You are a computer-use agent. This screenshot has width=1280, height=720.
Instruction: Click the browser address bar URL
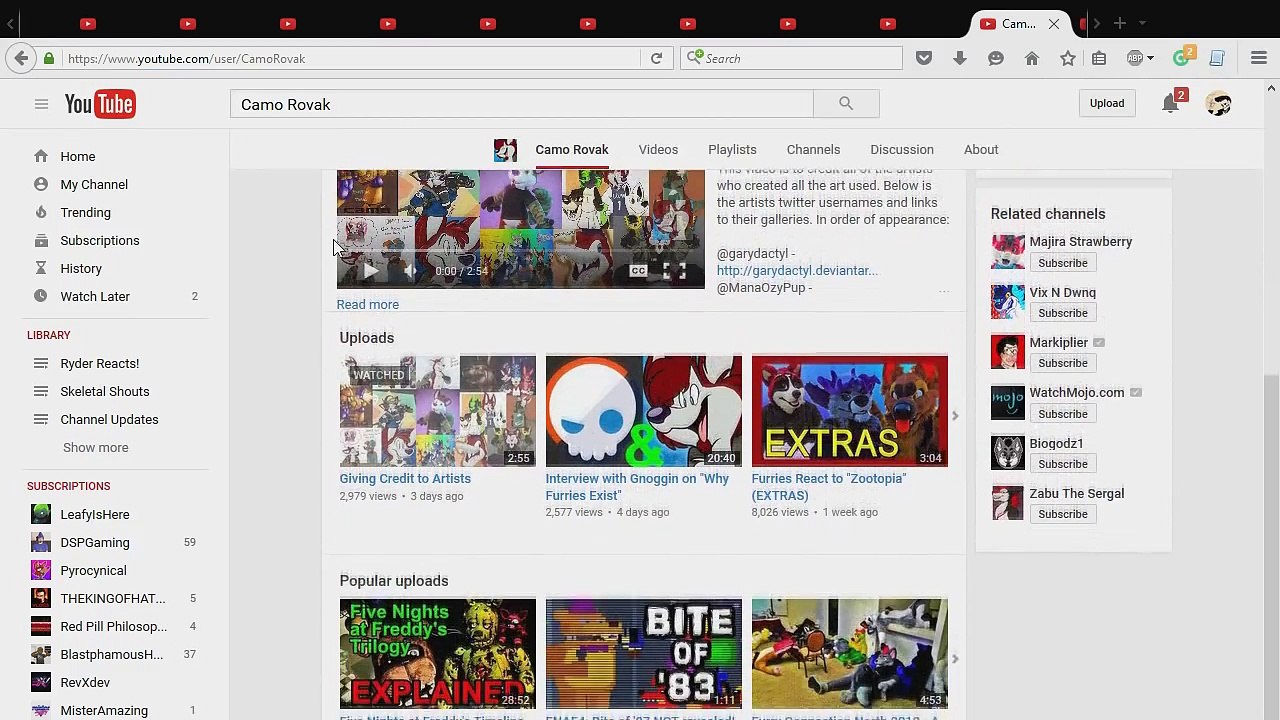(186, 59)
